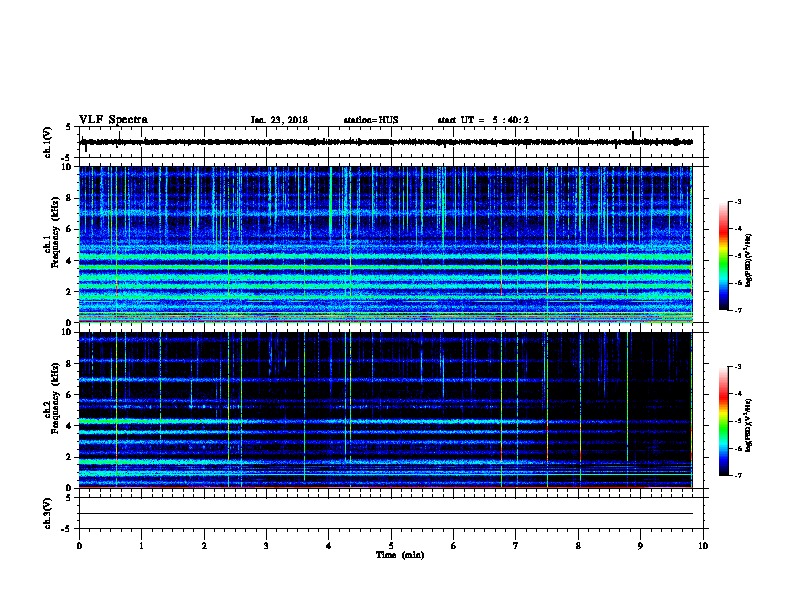This screenshot has height=612, width=792.
Task: Click the color bar beside ch.1 spectrogram
Action: point(724,256)
